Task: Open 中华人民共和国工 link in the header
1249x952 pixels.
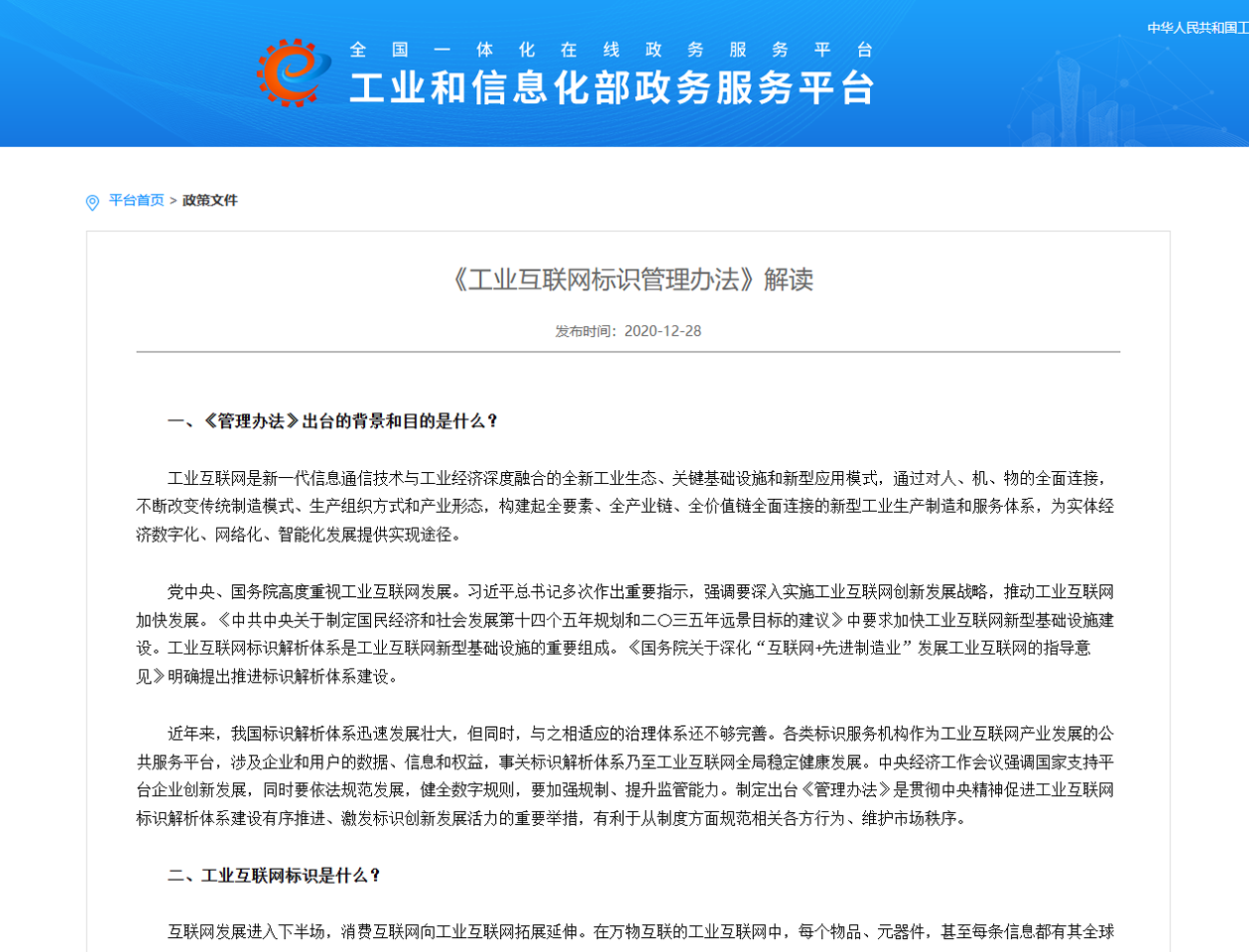Action: click(x=1197, y=28)
